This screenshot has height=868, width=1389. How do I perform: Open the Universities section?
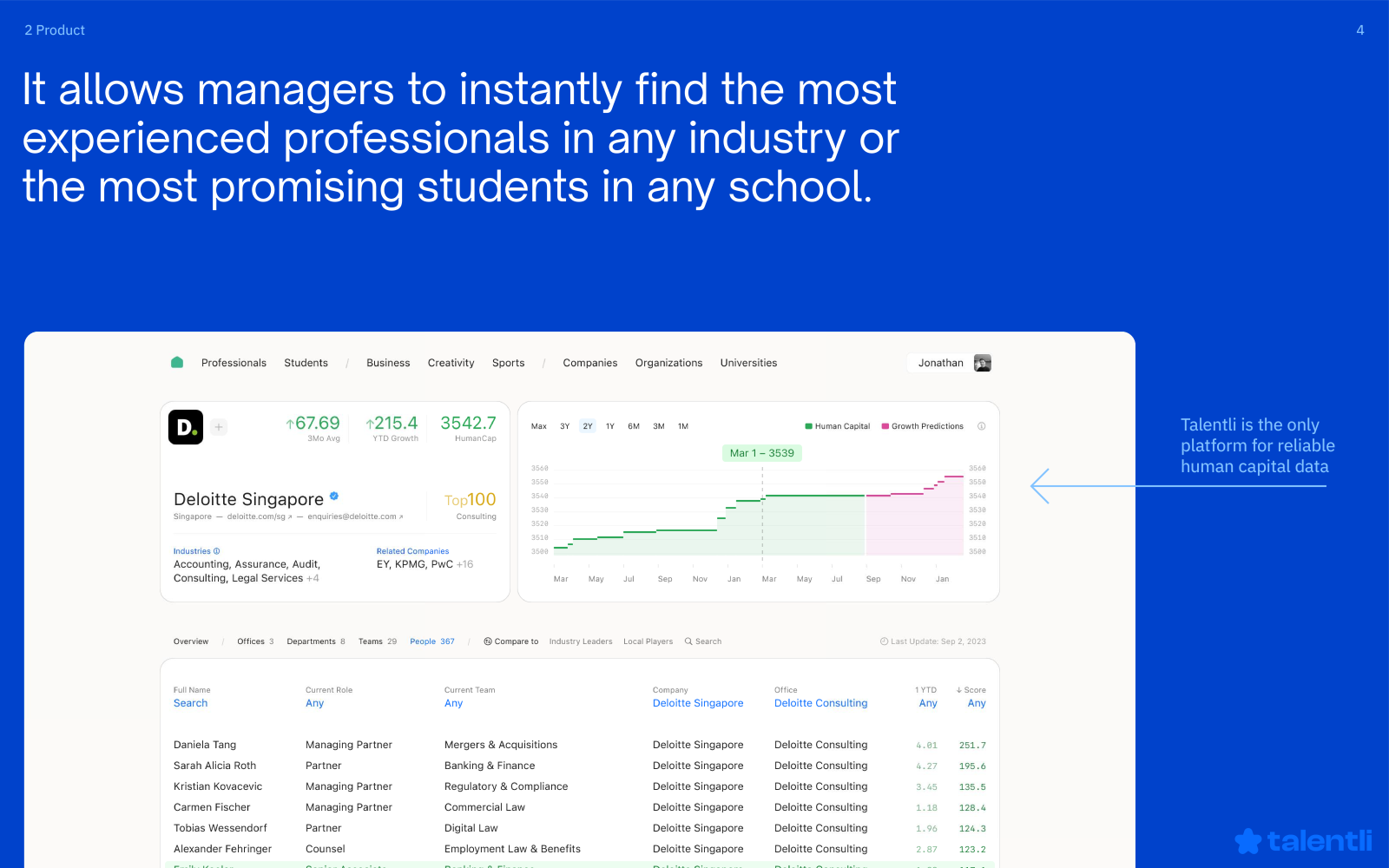(x=749, y=363)
